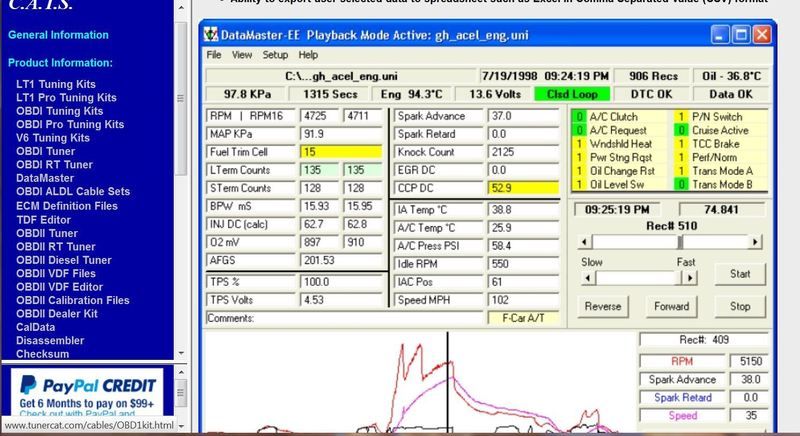Open the General Information link
The width and height of the screenshot is (800, 436).
click(x=58, y=35)
